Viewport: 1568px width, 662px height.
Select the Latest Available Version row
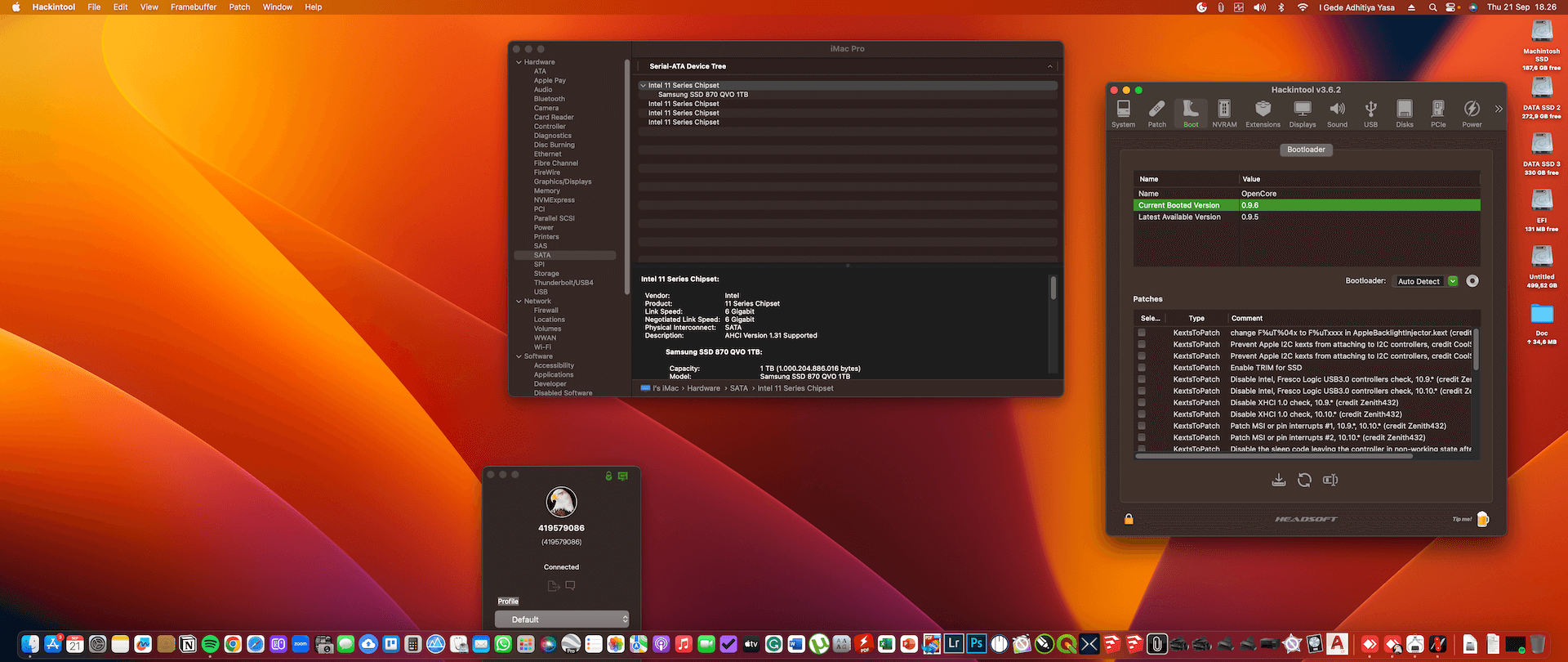pyautogui.click(x=1307, y=217)
